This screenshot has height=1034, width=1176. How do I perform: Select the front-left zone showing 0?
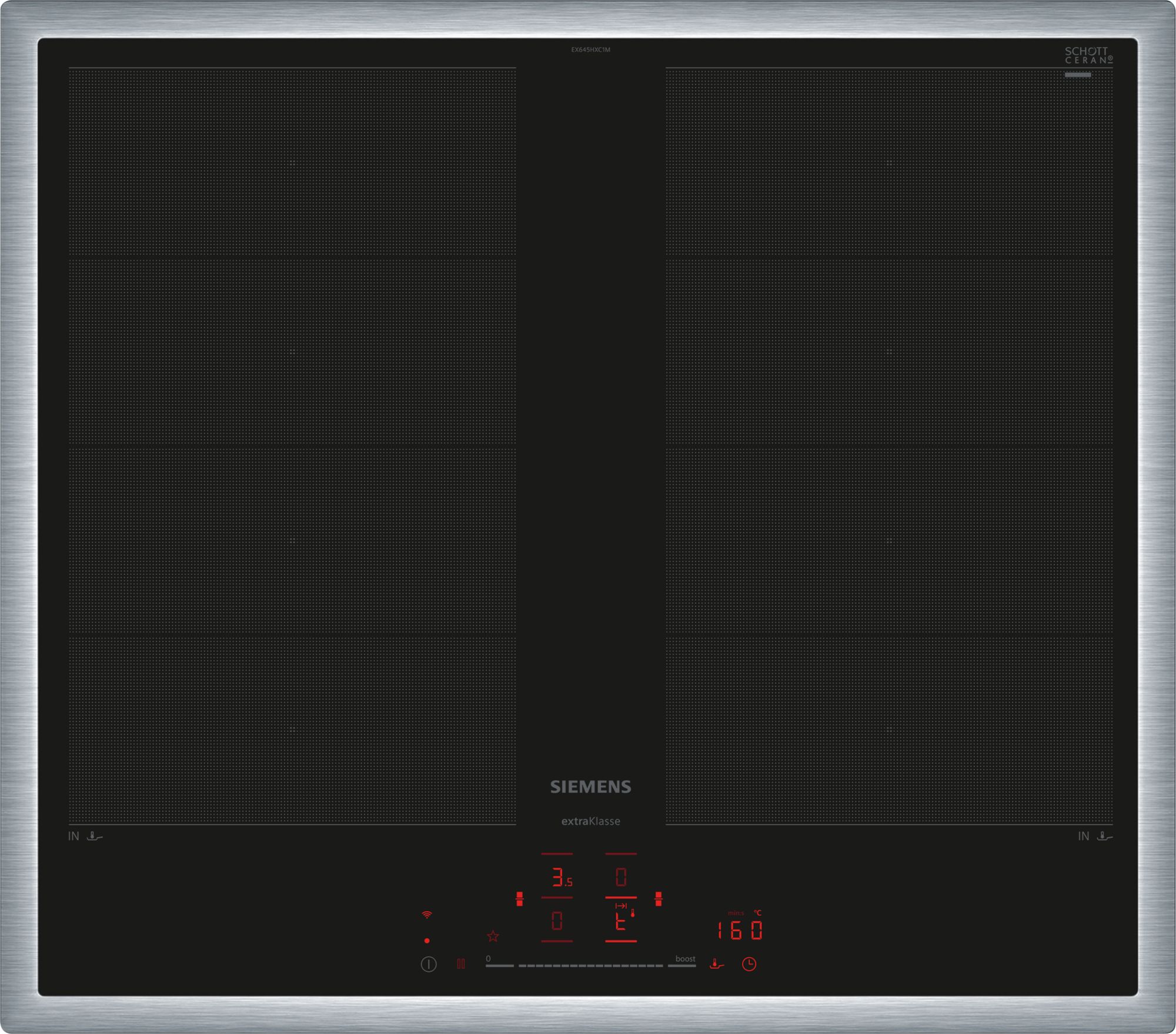(557, 921)
